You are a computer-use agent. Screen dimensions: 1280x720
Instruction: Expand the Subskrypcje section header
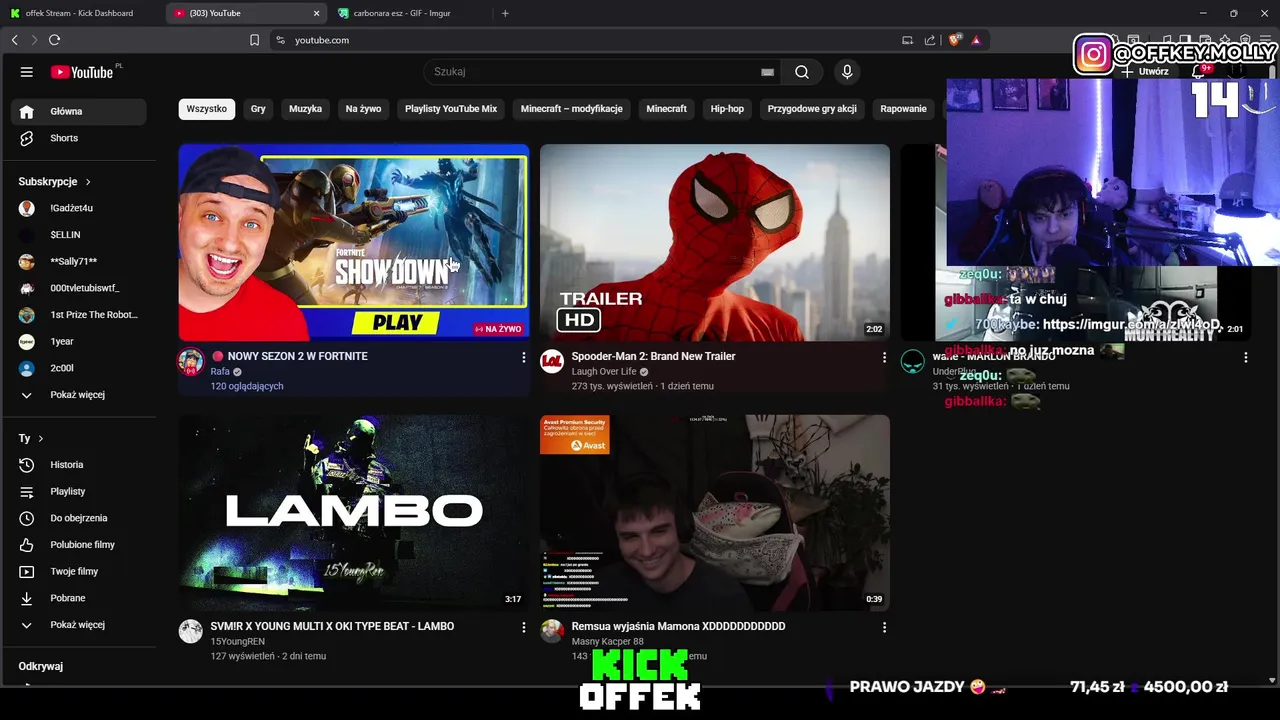pos(55,182)
